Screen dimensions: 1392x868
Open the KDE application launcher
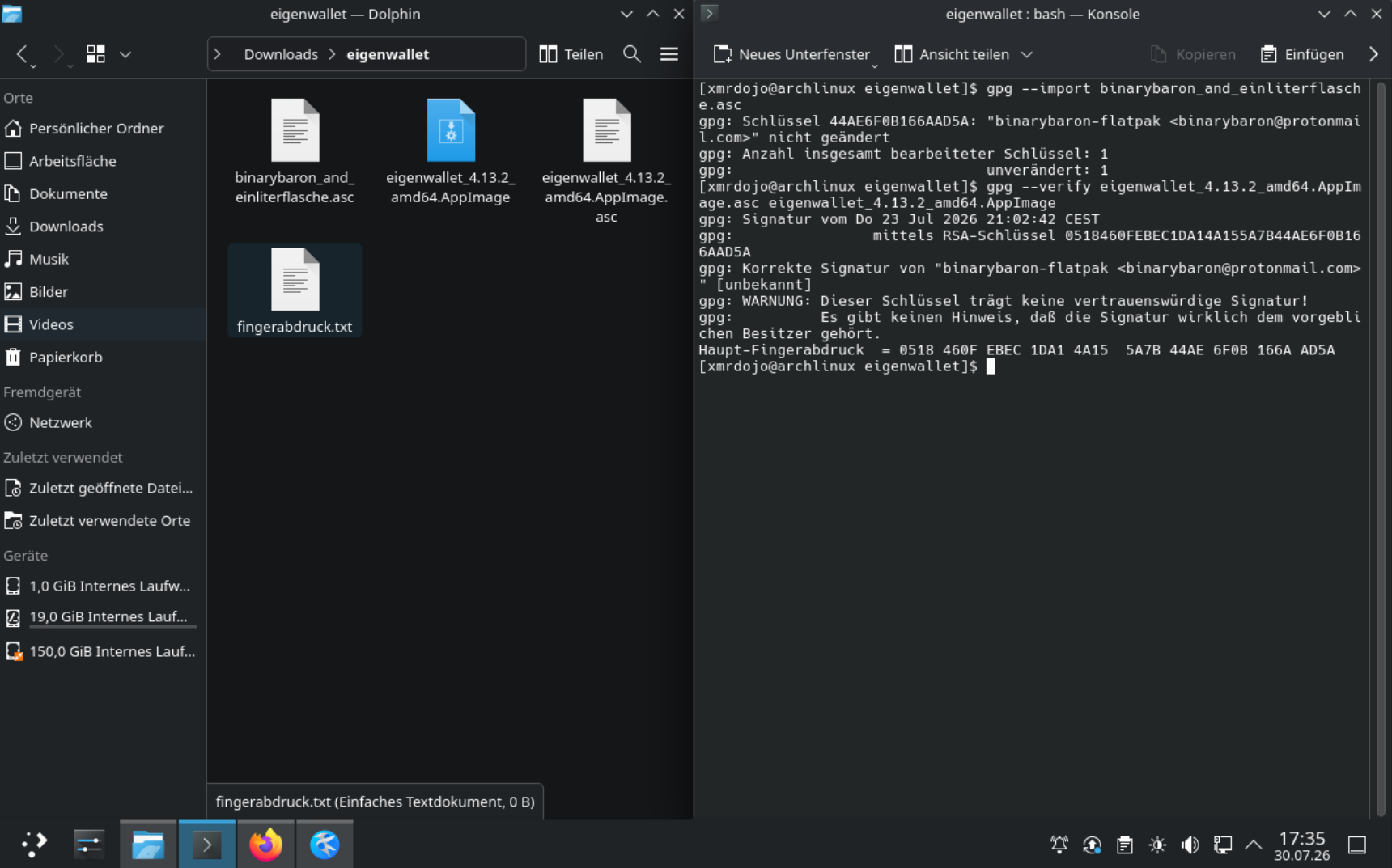coord(34,845)
